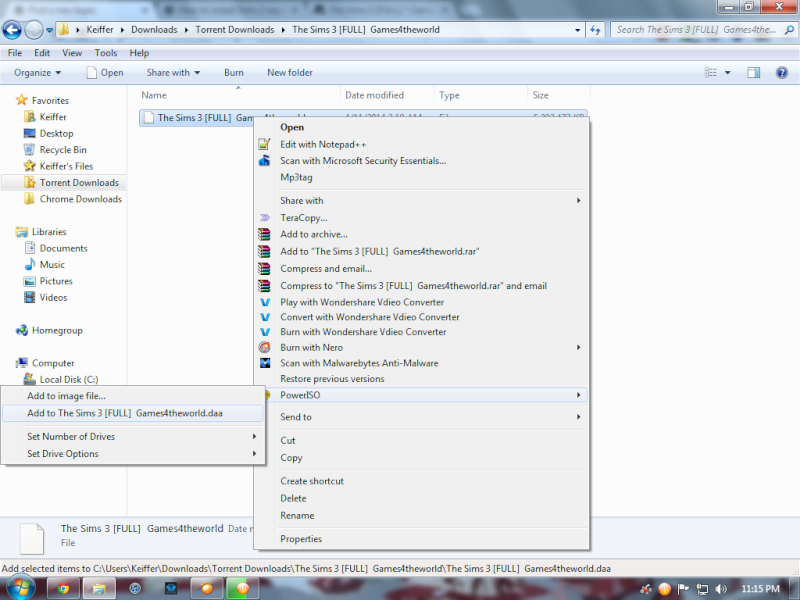800x600 pixels.
Task: Click the search magnifier icon
Action: coord(789,30)
